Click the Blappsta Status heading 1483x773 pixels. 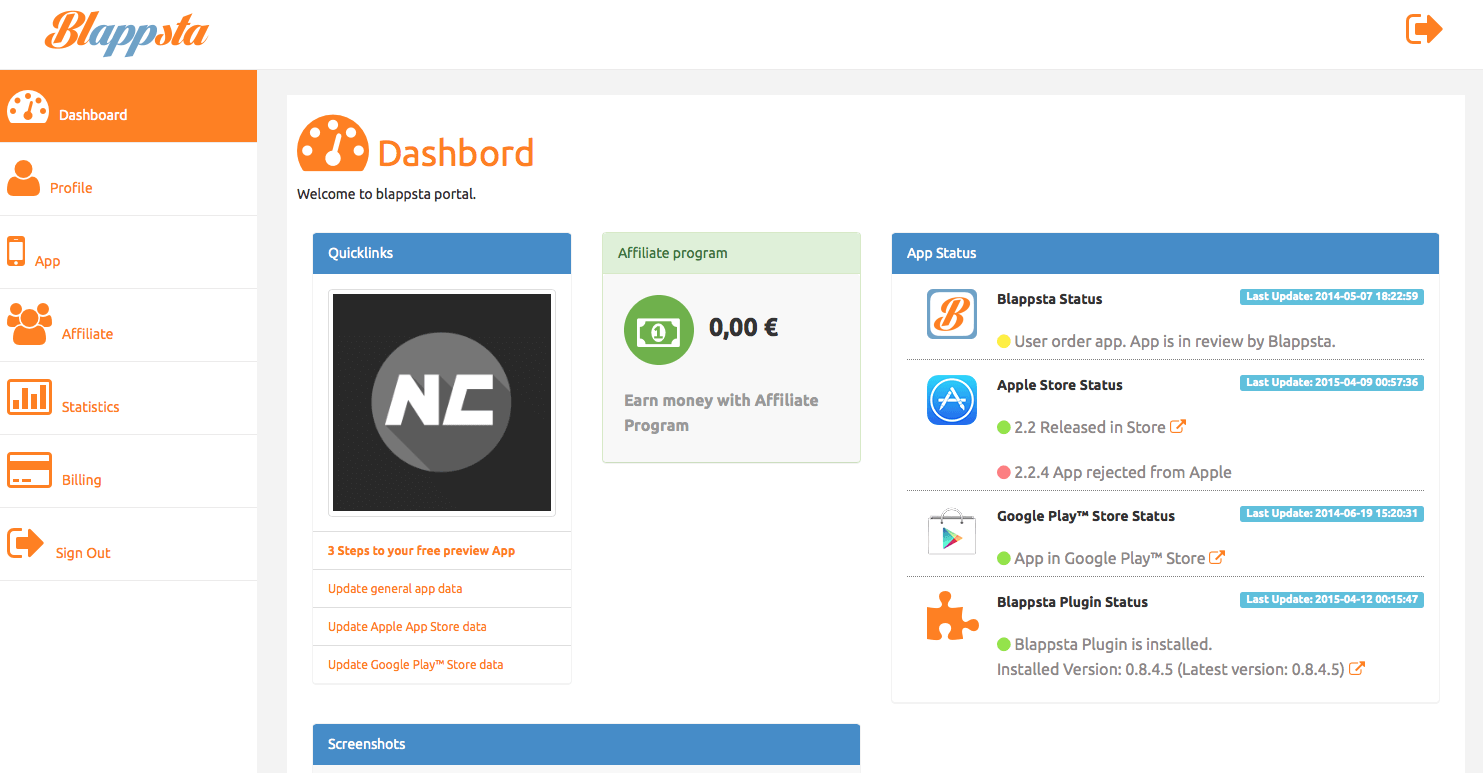pyautogui.click(x=1049, y=299)
